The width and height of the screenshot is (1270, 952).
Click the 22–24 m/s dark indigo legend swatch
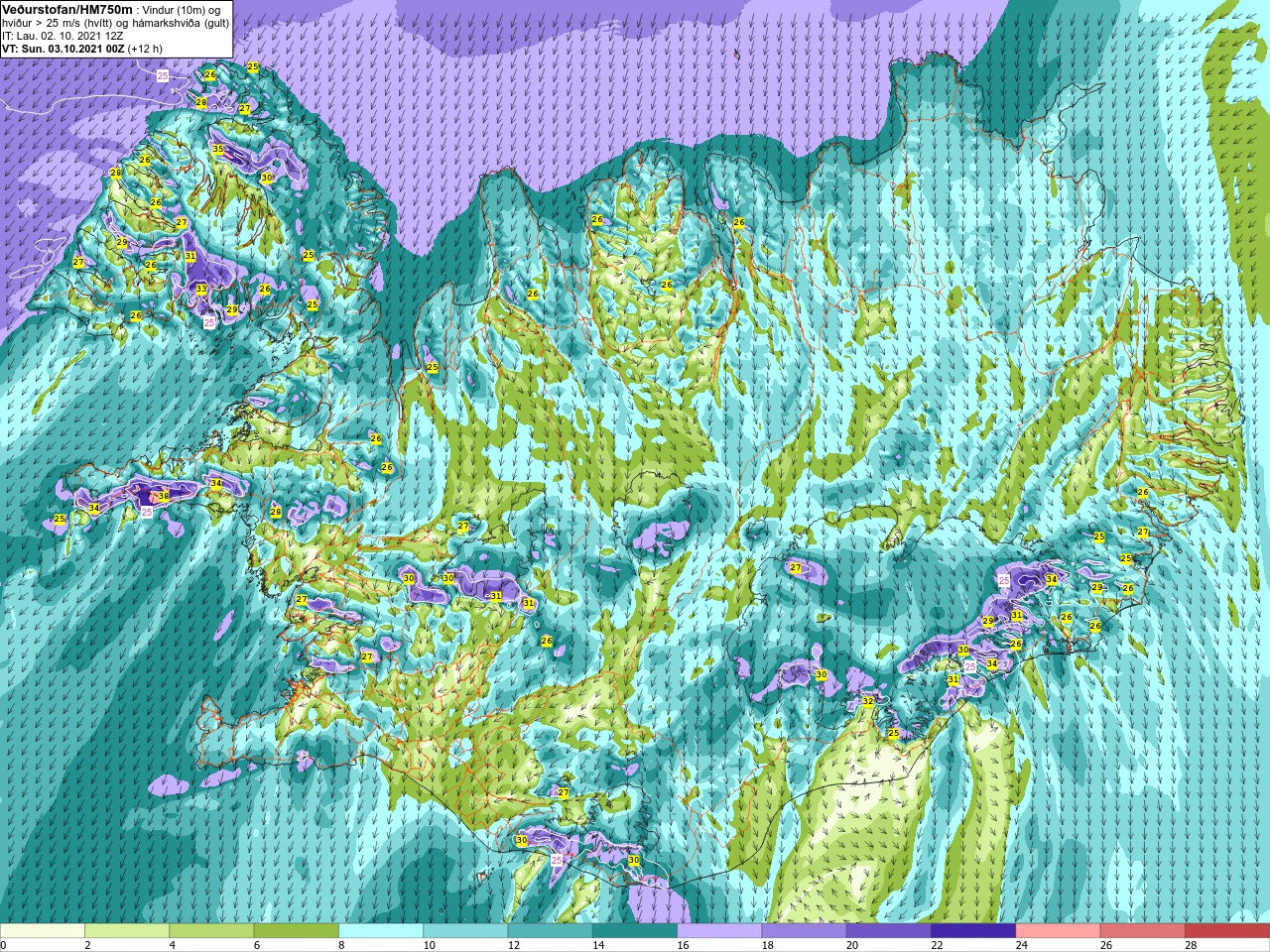[973, 930]
